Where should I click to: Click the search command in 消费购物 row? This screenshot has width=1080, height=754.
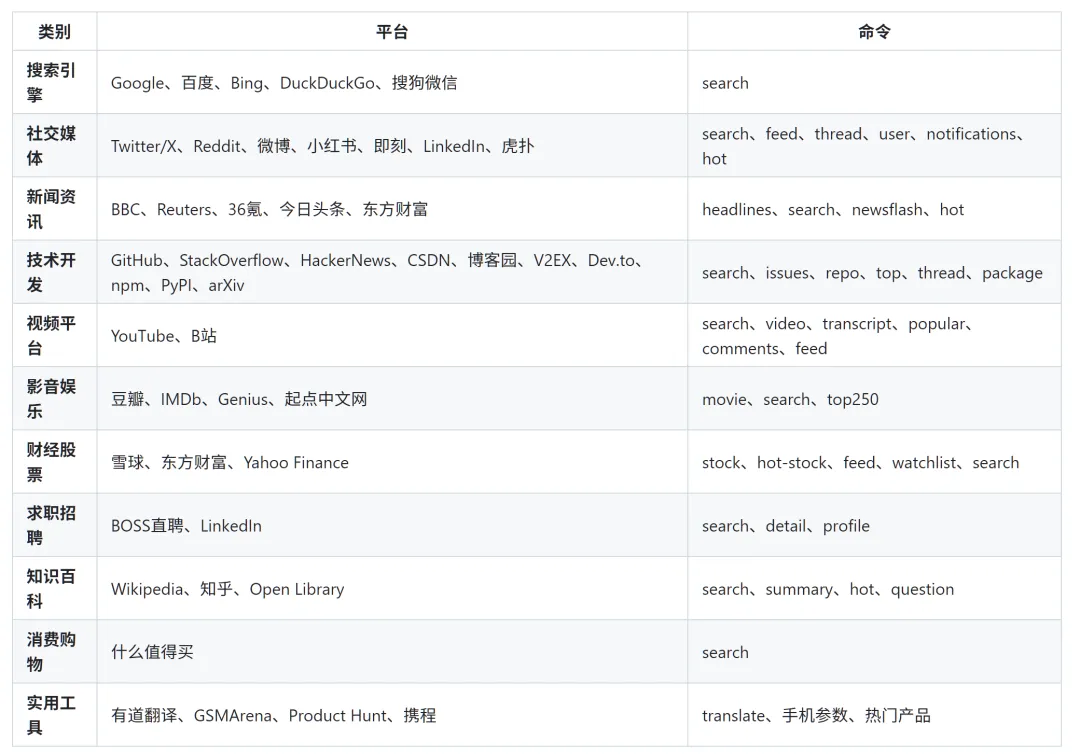pos(874,653)
